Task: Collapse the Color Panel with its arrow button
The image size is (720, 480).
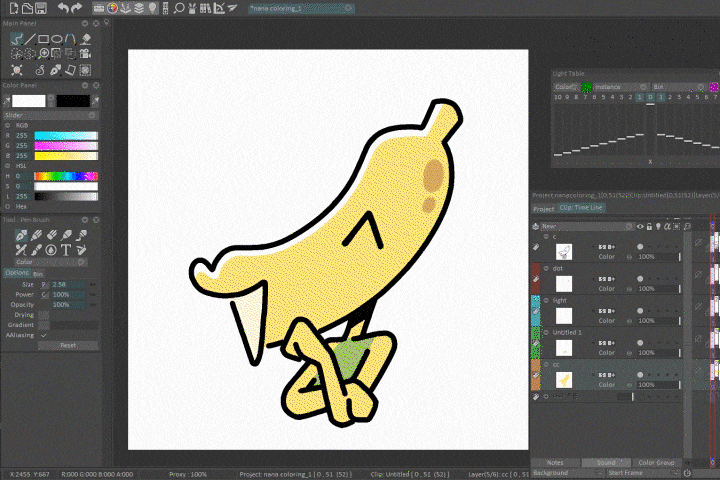Action: [85, 85]
